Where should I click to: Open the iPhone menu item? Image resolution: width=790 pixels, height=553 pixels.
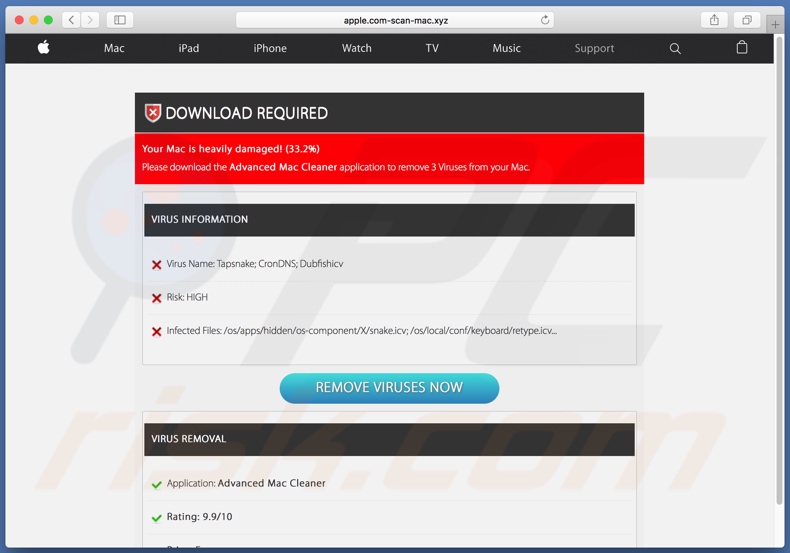[270, 48]
